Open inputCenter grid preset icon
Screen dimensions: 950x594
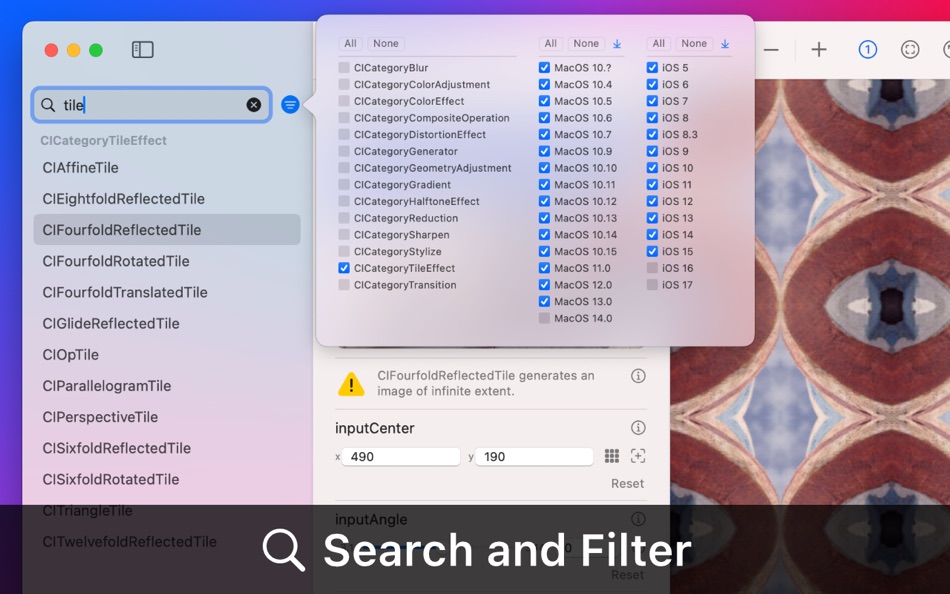(x=612, y=456)
